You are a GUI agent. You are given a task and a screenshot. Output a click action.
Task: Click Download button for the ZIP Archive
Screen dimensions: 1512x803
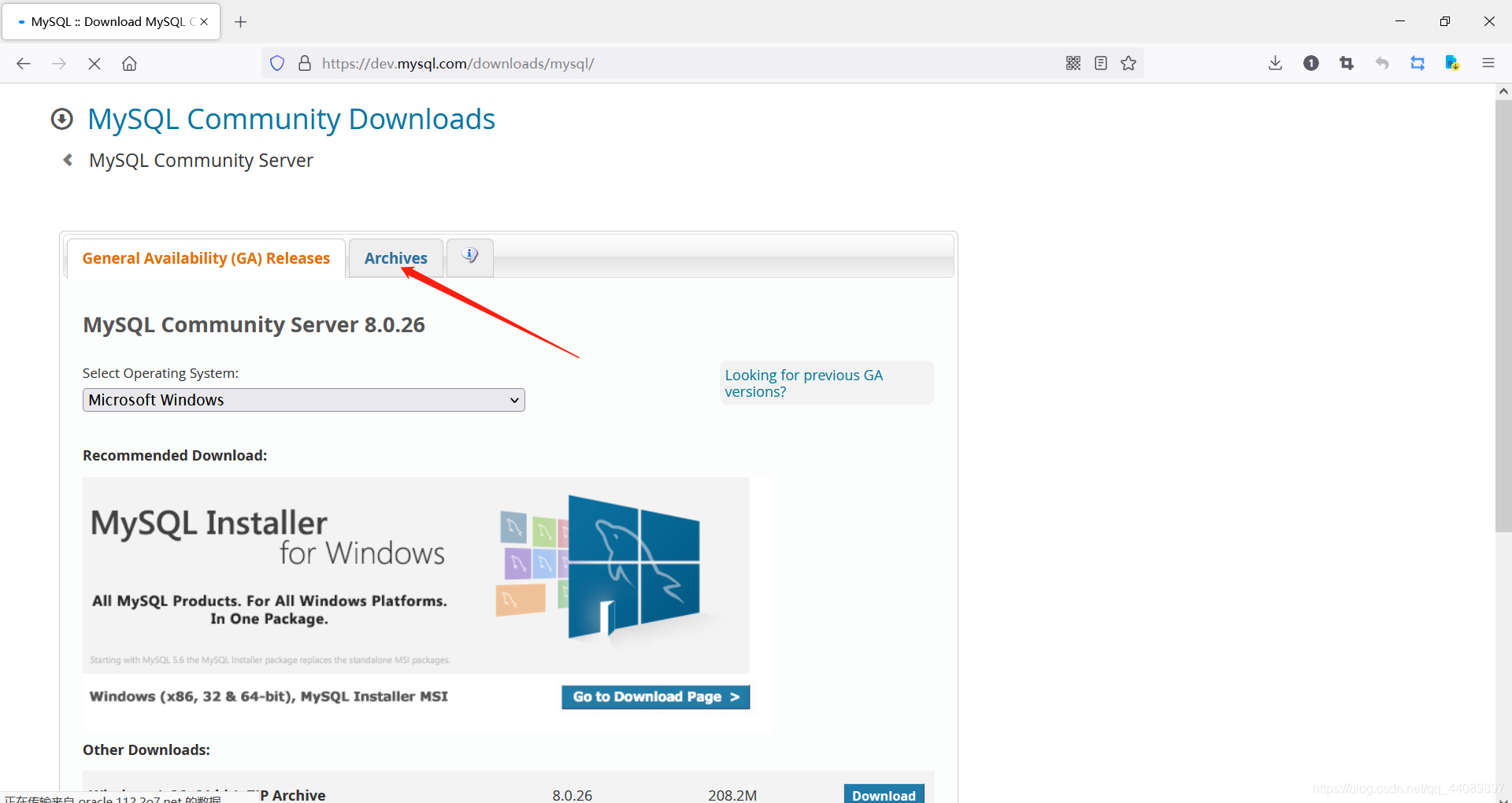point(884,794)
